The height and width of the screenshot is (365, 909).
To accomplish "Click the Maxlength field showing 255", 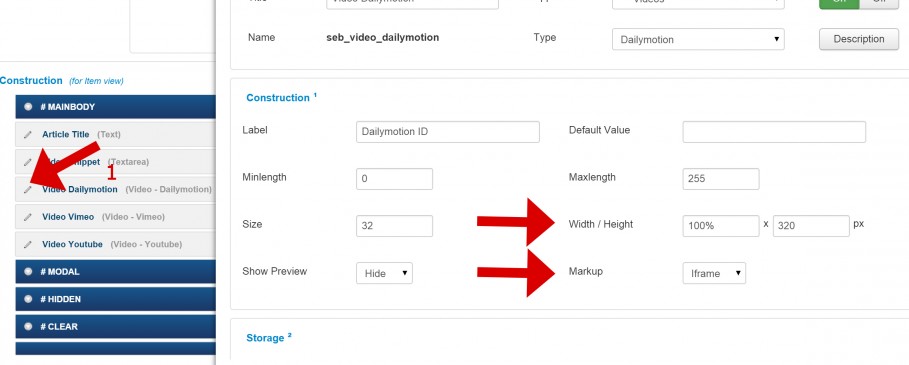I will click(721, 178).
